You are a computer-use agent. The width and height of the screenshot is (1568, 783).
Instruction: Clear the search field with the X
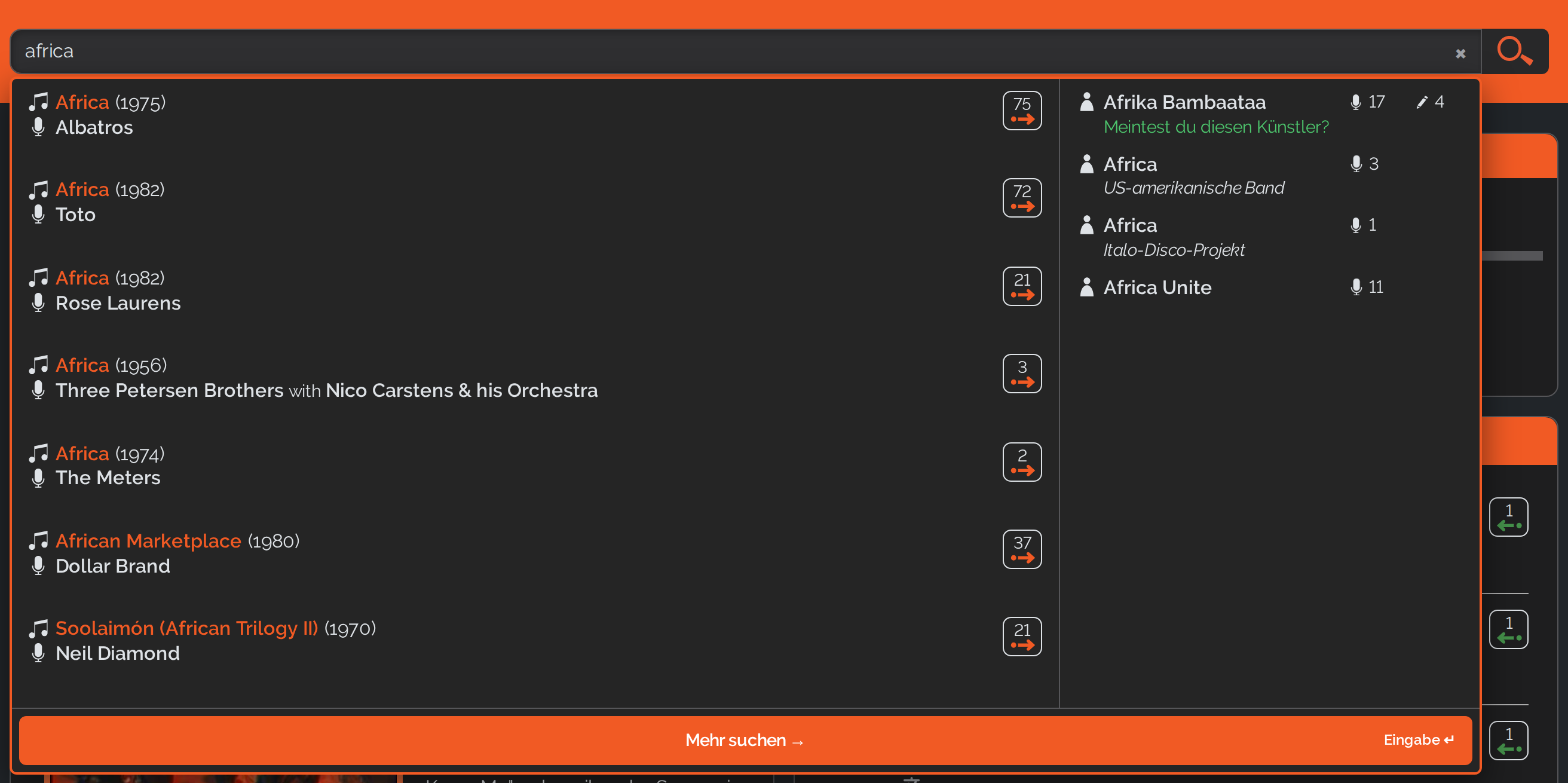point(1460,54)
